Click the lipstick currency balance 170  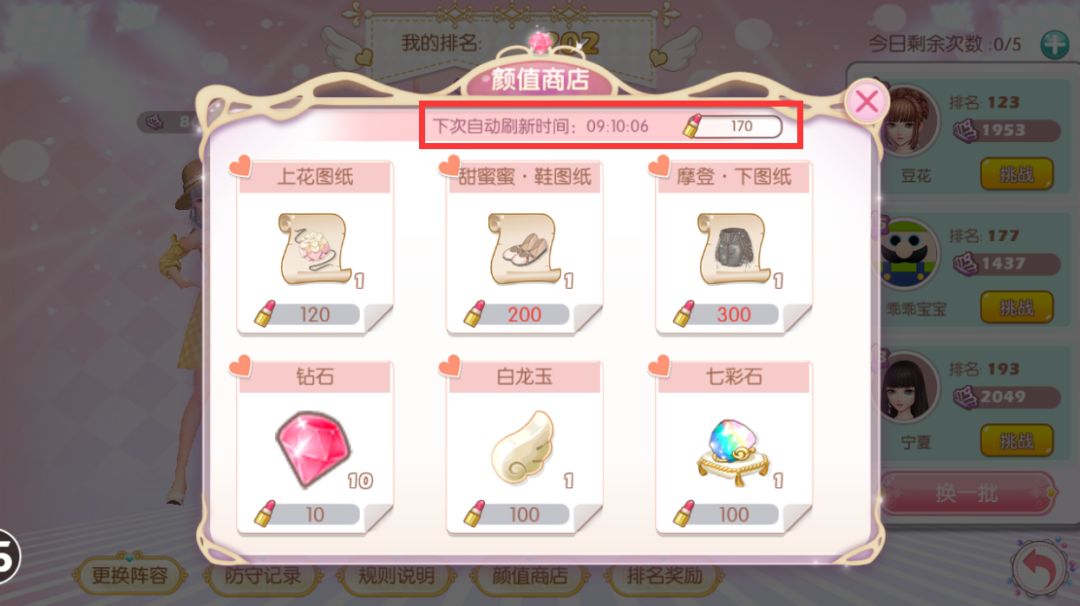point(733,126)
